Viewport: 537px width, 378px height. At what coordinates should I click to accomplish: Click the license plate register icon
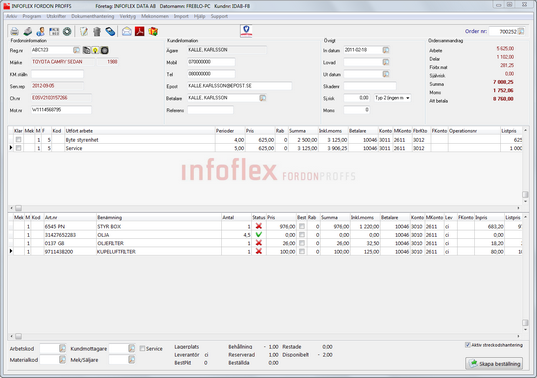54,32
